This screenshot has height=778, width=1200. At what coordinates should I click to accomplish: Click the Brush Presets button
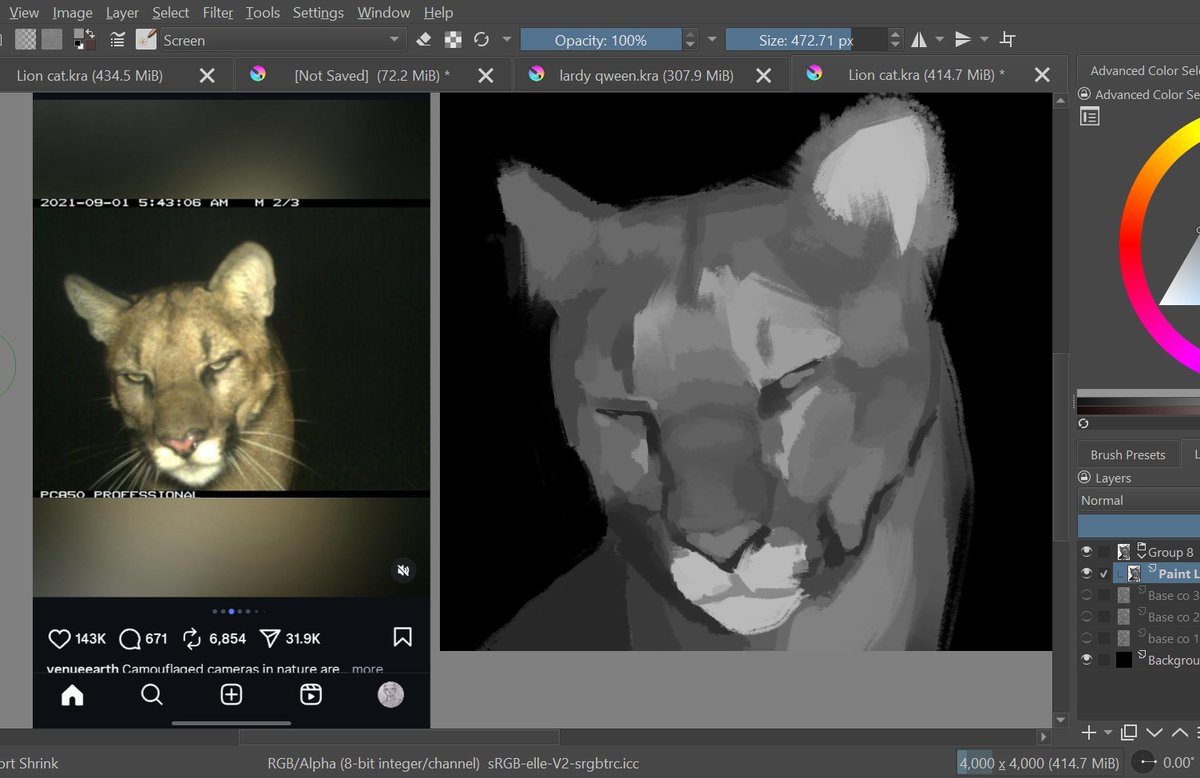pyautogui.click(x=1127, y=454)
